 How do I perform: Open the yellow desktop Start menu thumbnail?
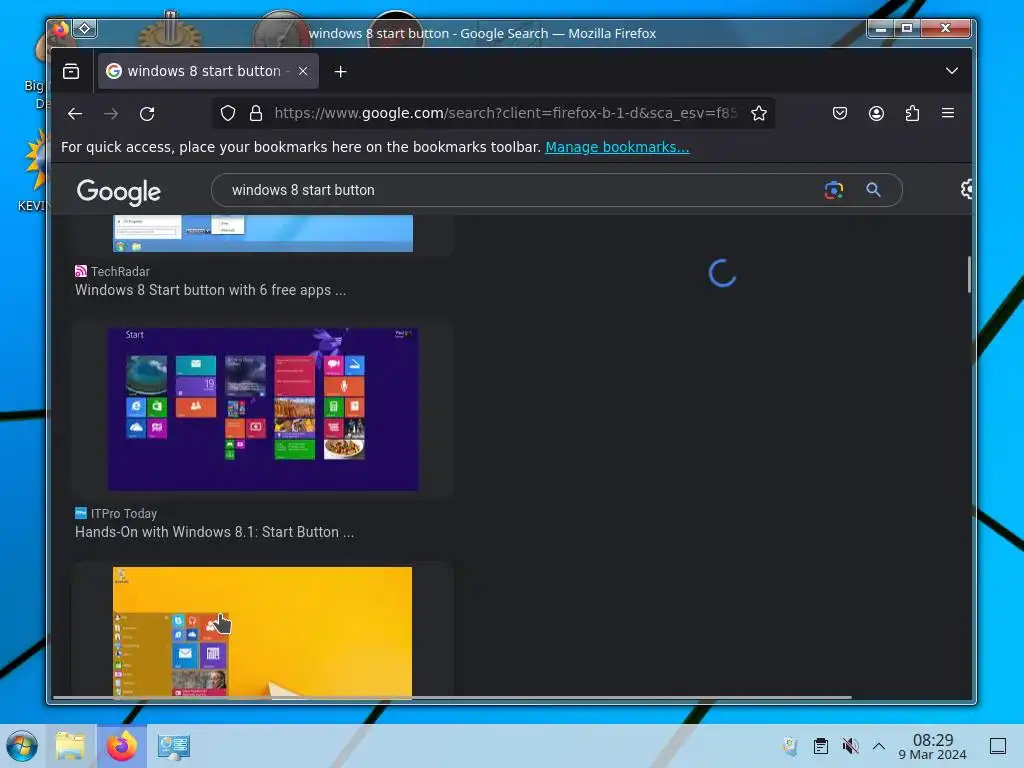[263, 632]
